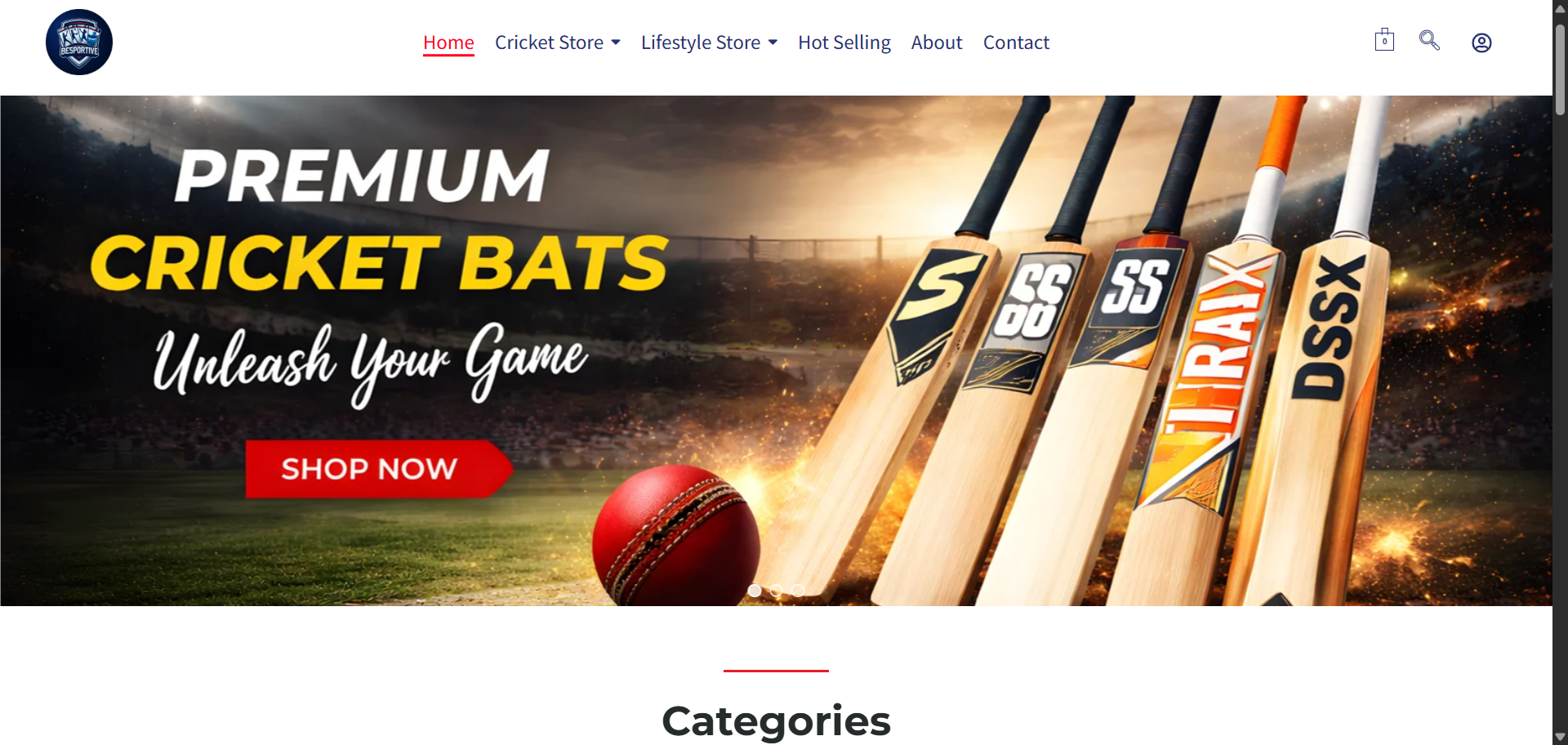
Task: Open the Hot Selling page
Action: (x=844, y=42)
